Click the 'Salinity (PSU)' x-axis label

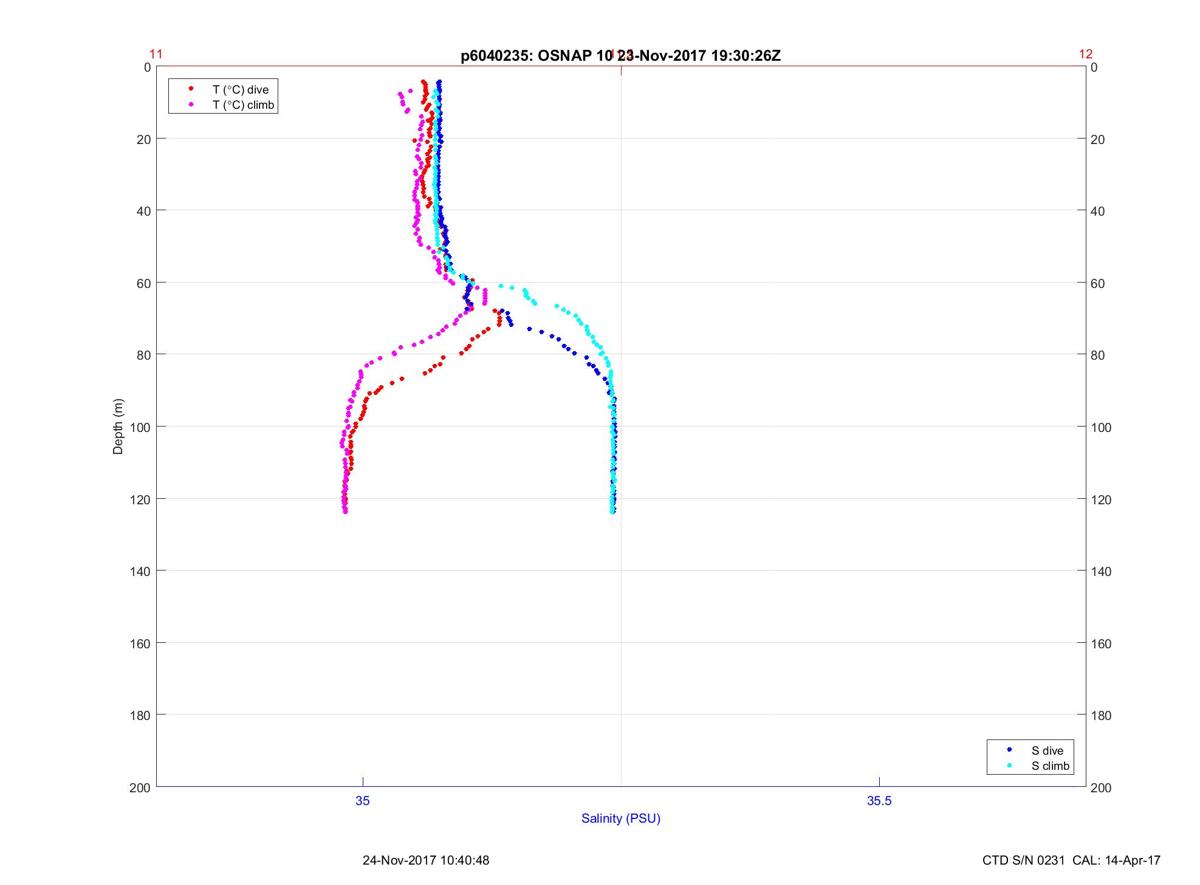click(x=621, y=818)
